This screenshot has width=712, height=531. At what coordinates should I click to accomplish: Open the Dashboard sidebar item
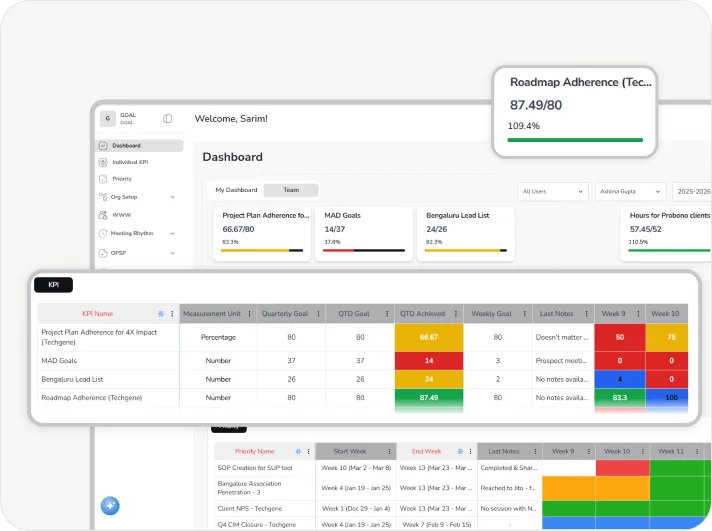point(140,145)
